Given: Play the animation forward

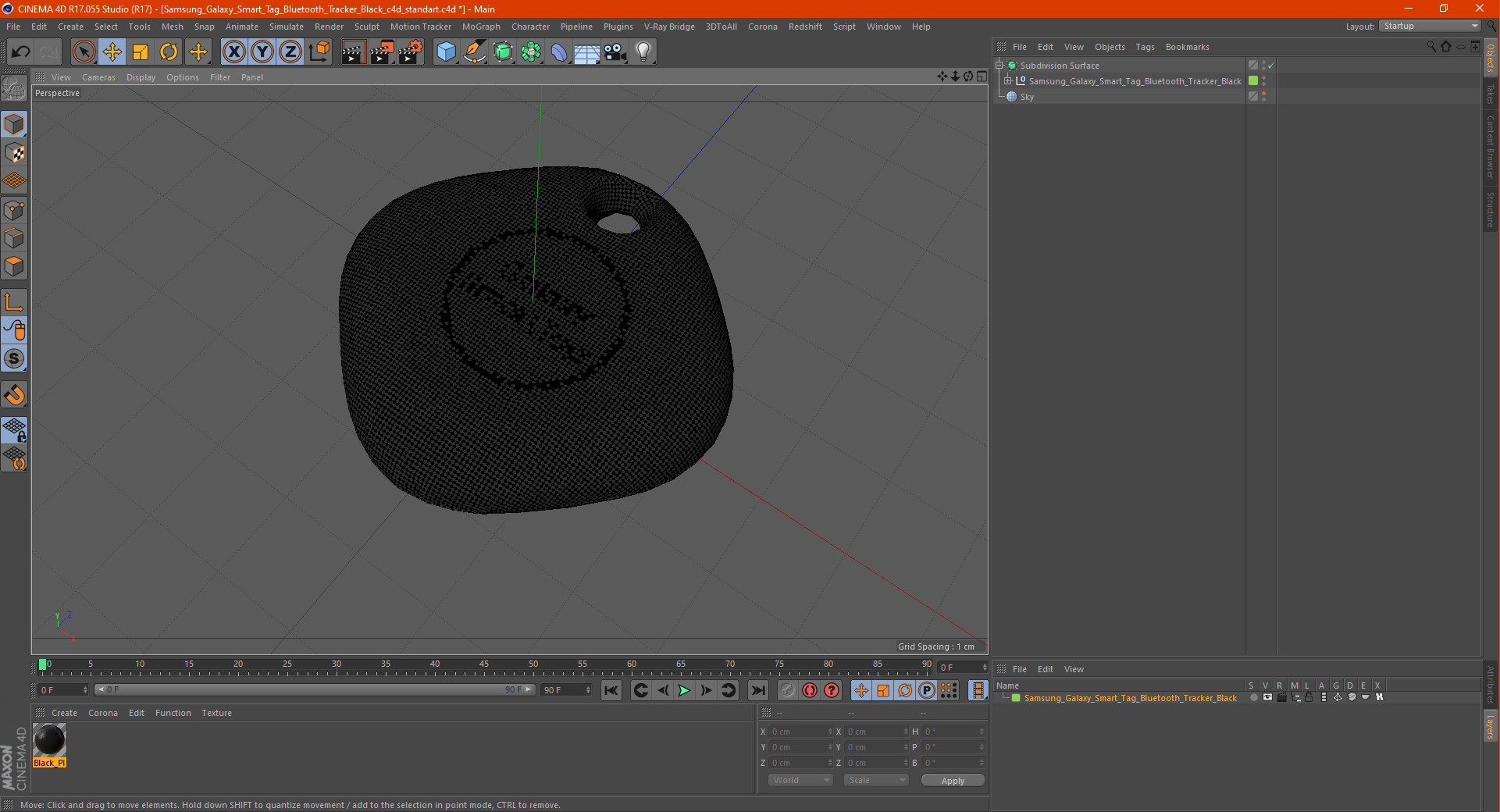Looking at the screenshot, I should point(684,690).
